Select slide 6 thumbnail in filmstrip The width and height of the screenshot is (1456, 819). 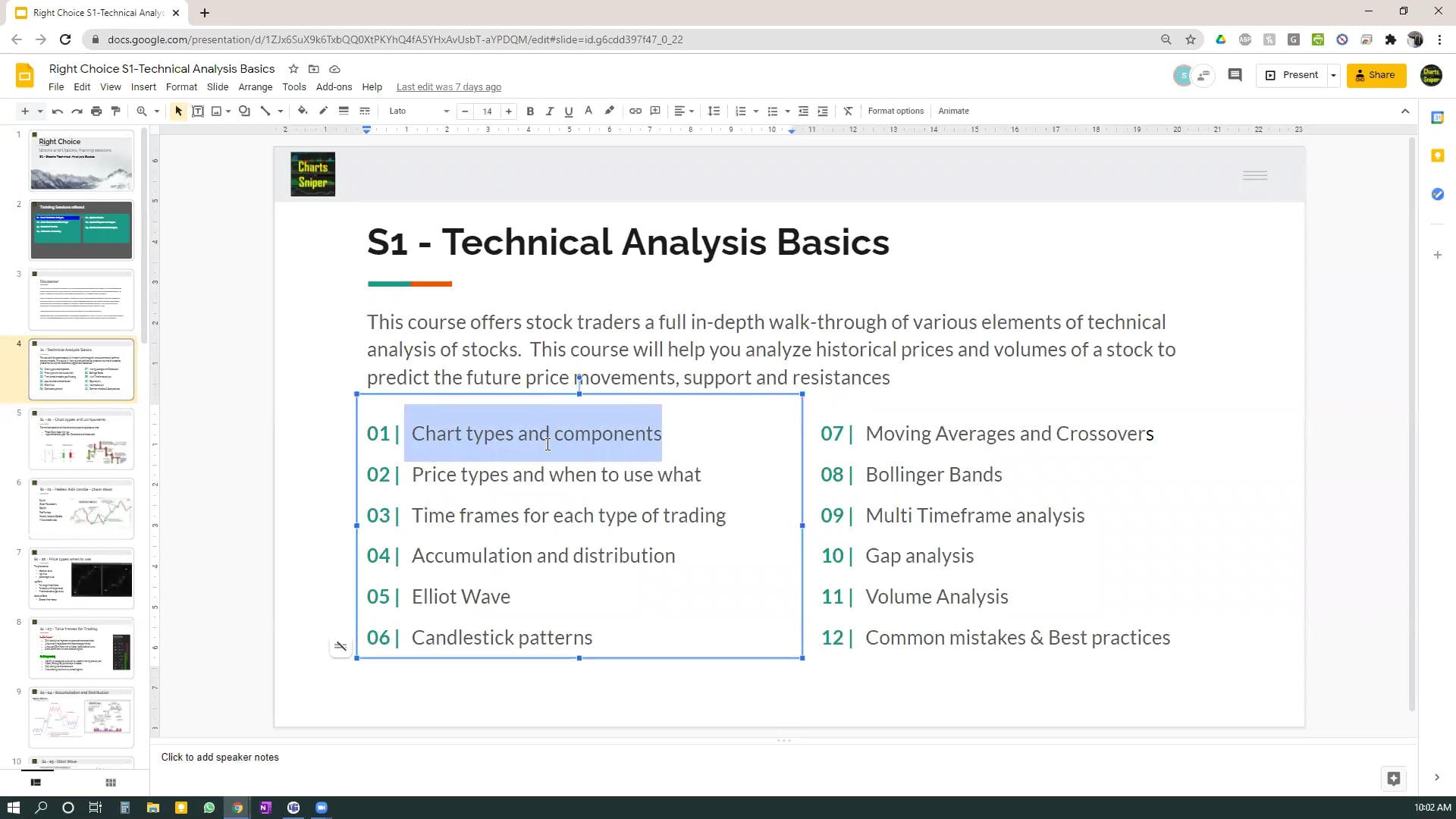[x=81, y=508]
